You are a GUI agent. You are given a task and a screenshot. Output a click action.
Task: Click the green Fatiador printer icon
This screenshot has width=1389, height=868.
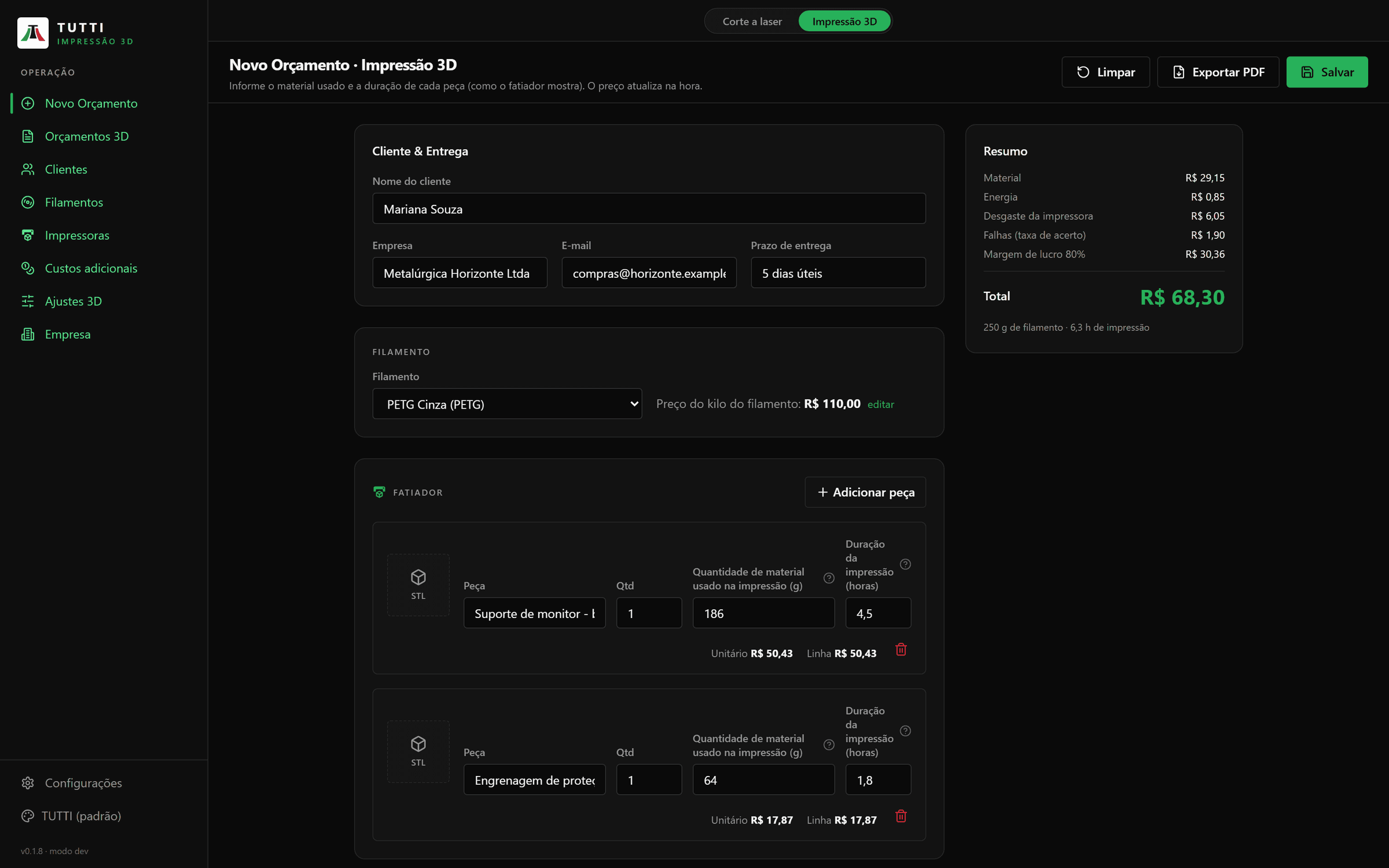coord(379,492)
